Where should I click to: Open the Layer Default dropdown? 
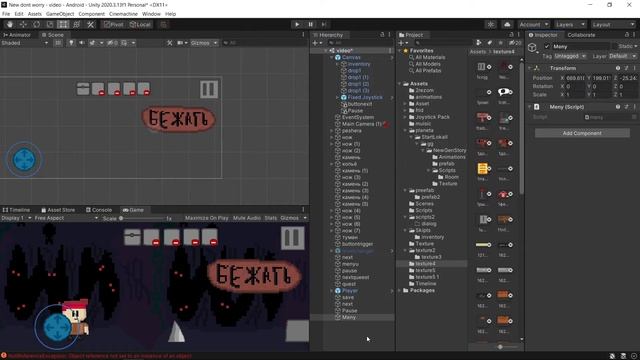[622, 56]
